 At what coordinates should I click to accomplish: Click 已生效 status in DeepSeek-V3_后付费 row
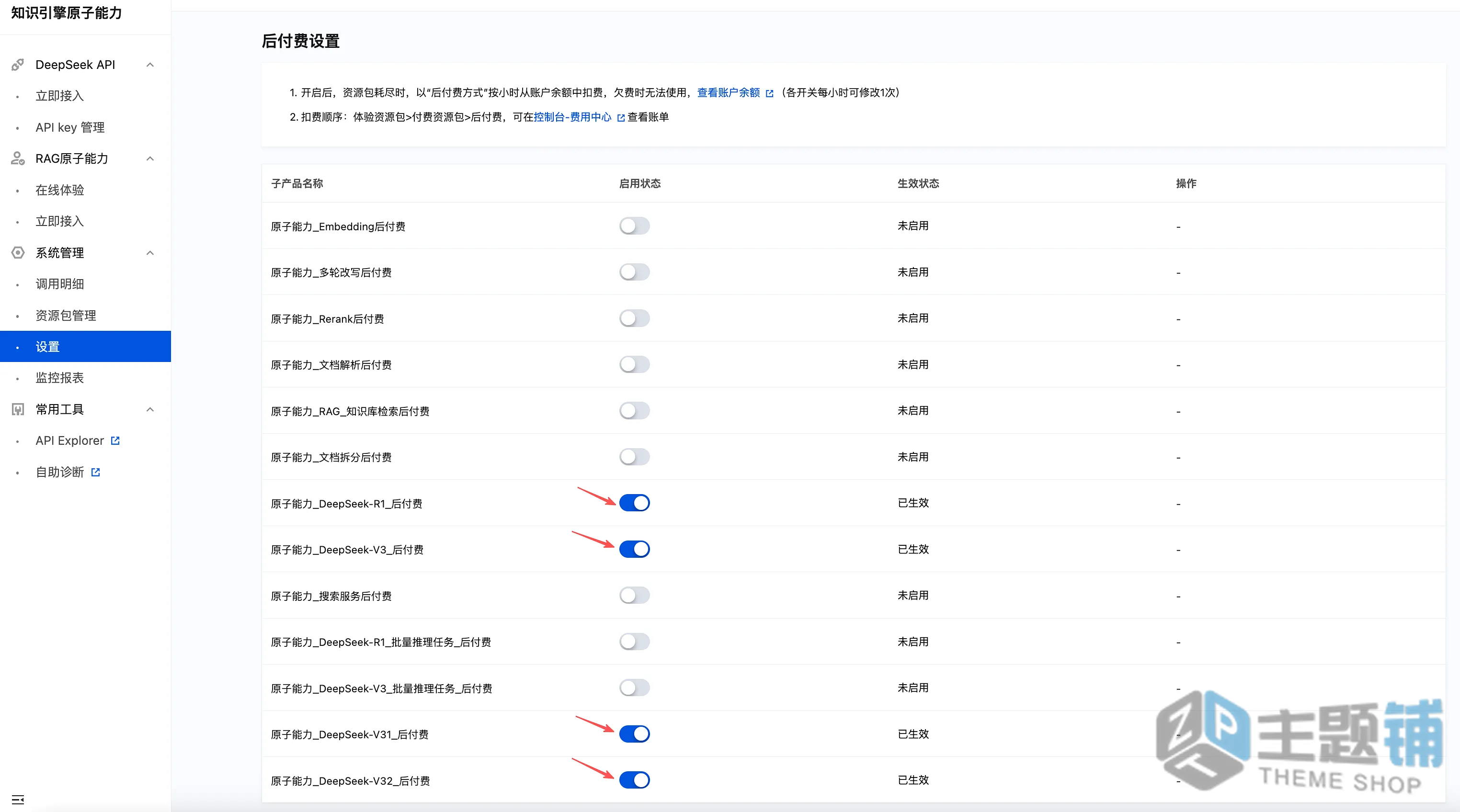pos(913,549)
